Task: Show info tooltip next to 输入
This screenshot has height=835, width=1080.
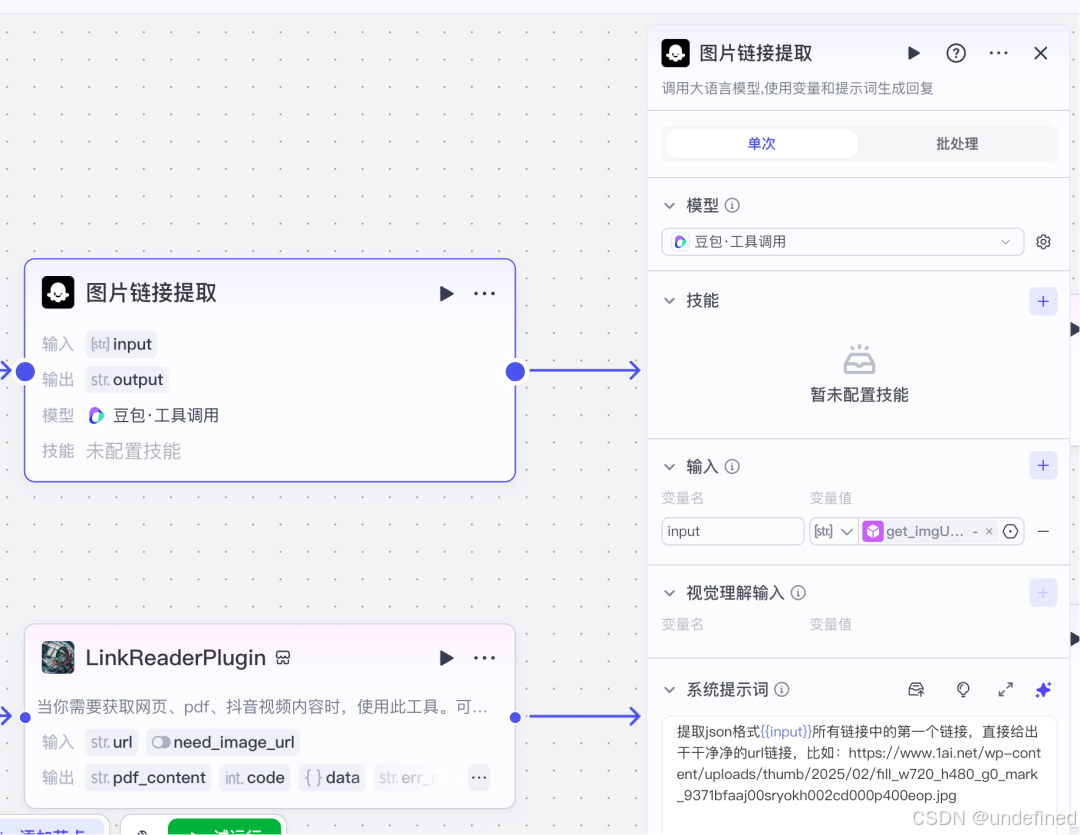Action: tap(732, 467)
